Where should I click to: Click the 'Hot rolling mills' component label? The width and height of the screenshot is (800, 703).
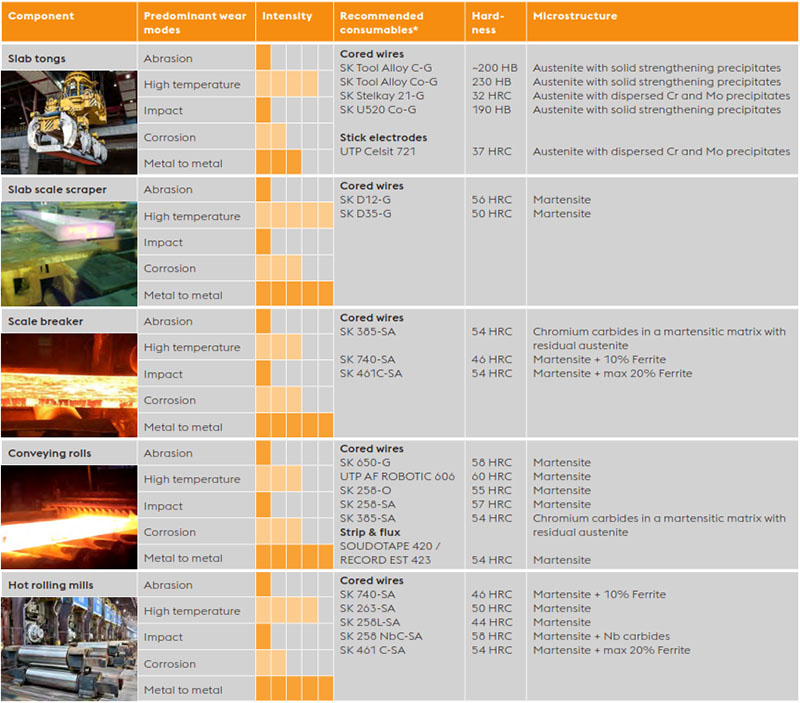51,585
